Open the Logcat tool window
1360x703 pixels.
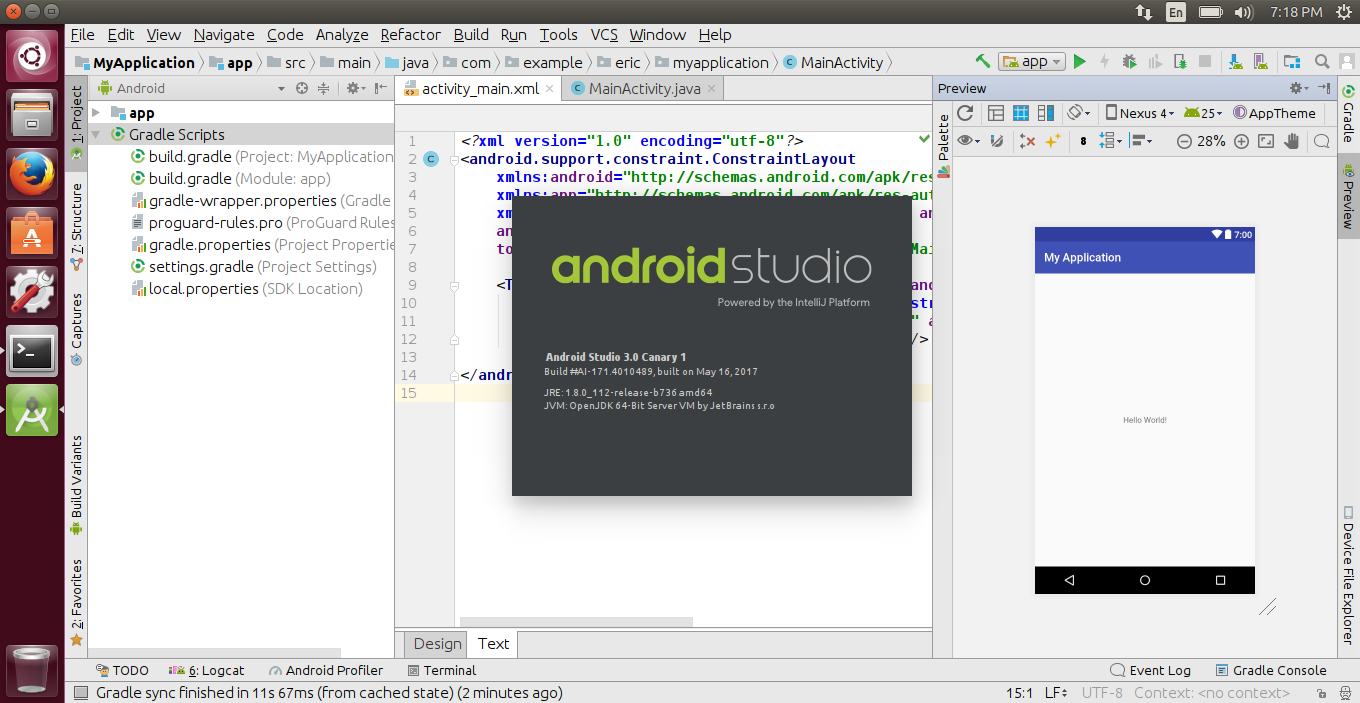pyautogui.click(x=207, y=670)
